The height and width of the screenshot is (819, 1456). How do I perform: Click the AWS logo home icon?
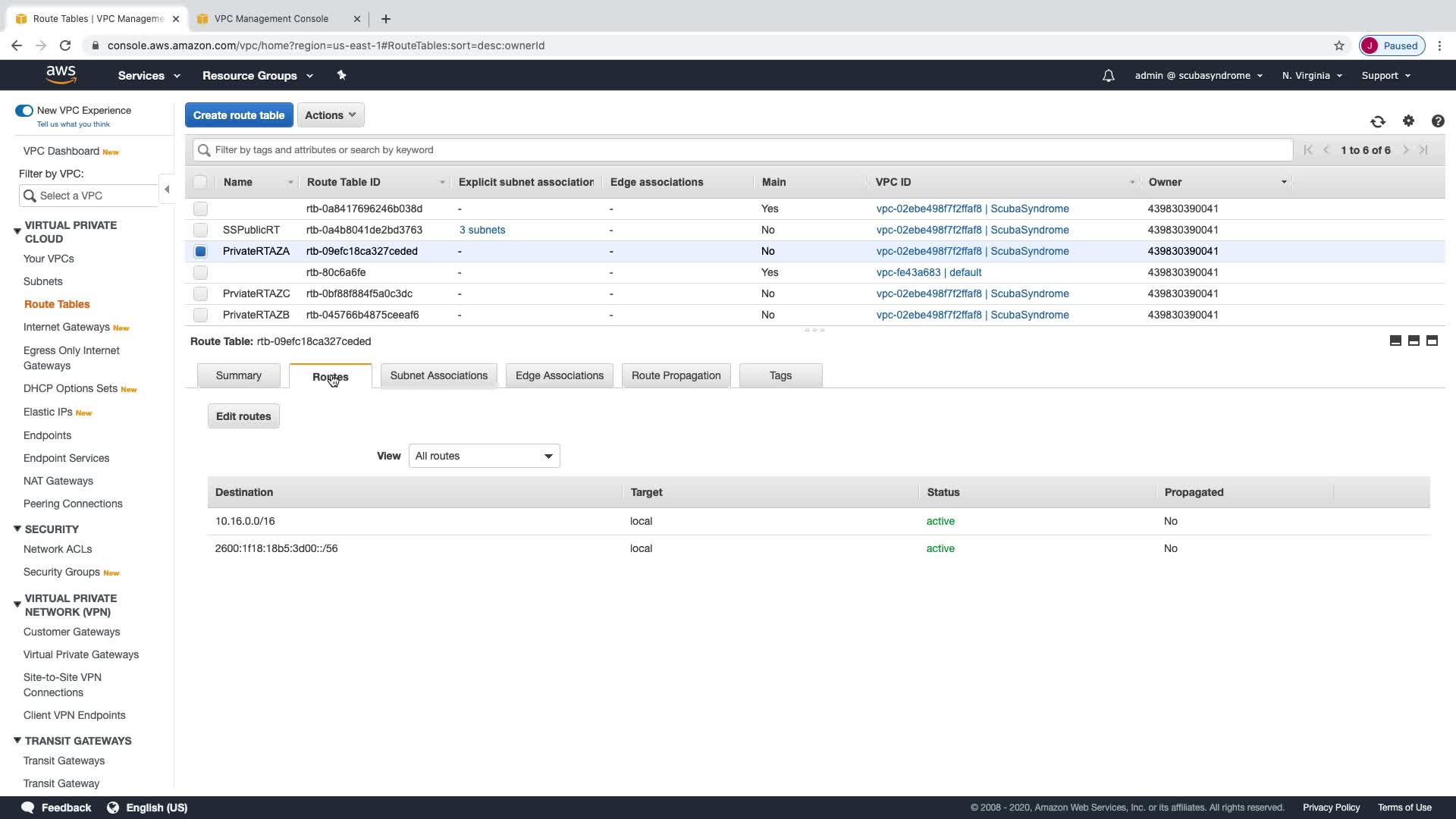pos(61,75)
